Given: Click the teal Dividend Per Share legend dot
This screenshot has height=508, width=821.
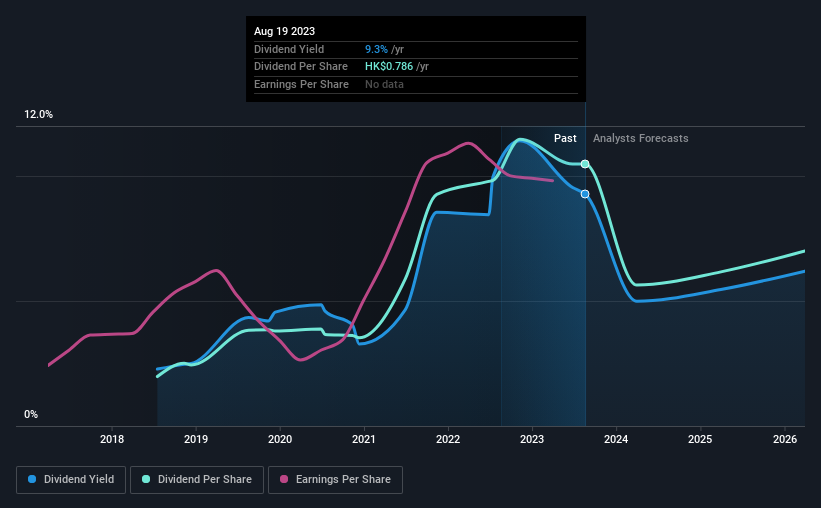Looking at the screenshot, I should click(x=146, y=479).
